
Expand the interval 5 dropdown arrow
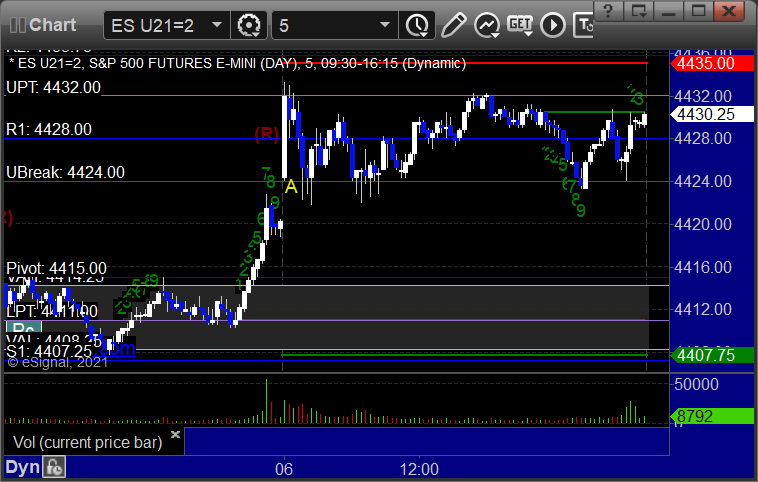pyautogui.click(x=385, y=24)
